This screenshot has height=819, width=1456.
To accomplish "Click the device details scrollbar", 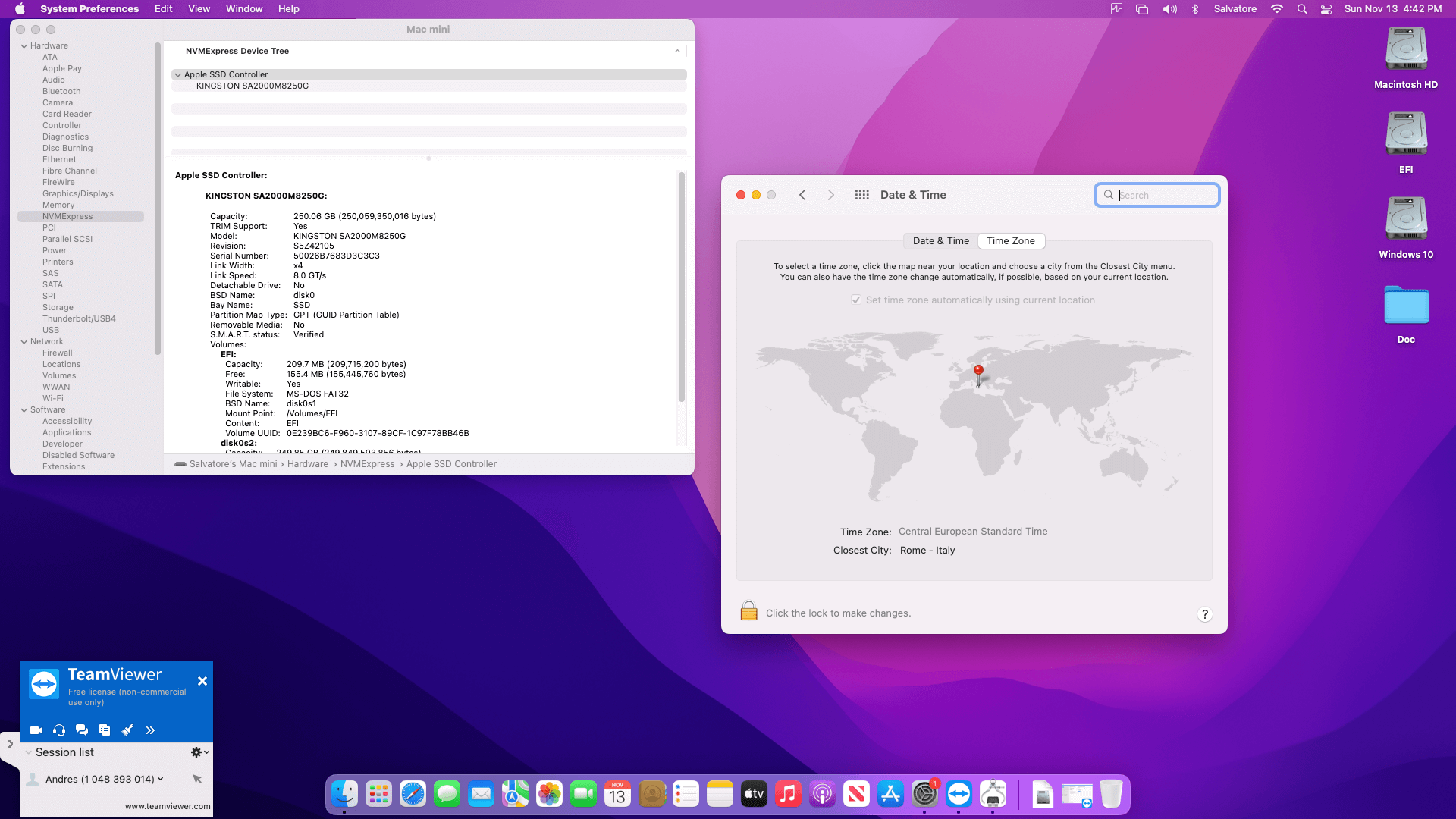I will point(681,287).
